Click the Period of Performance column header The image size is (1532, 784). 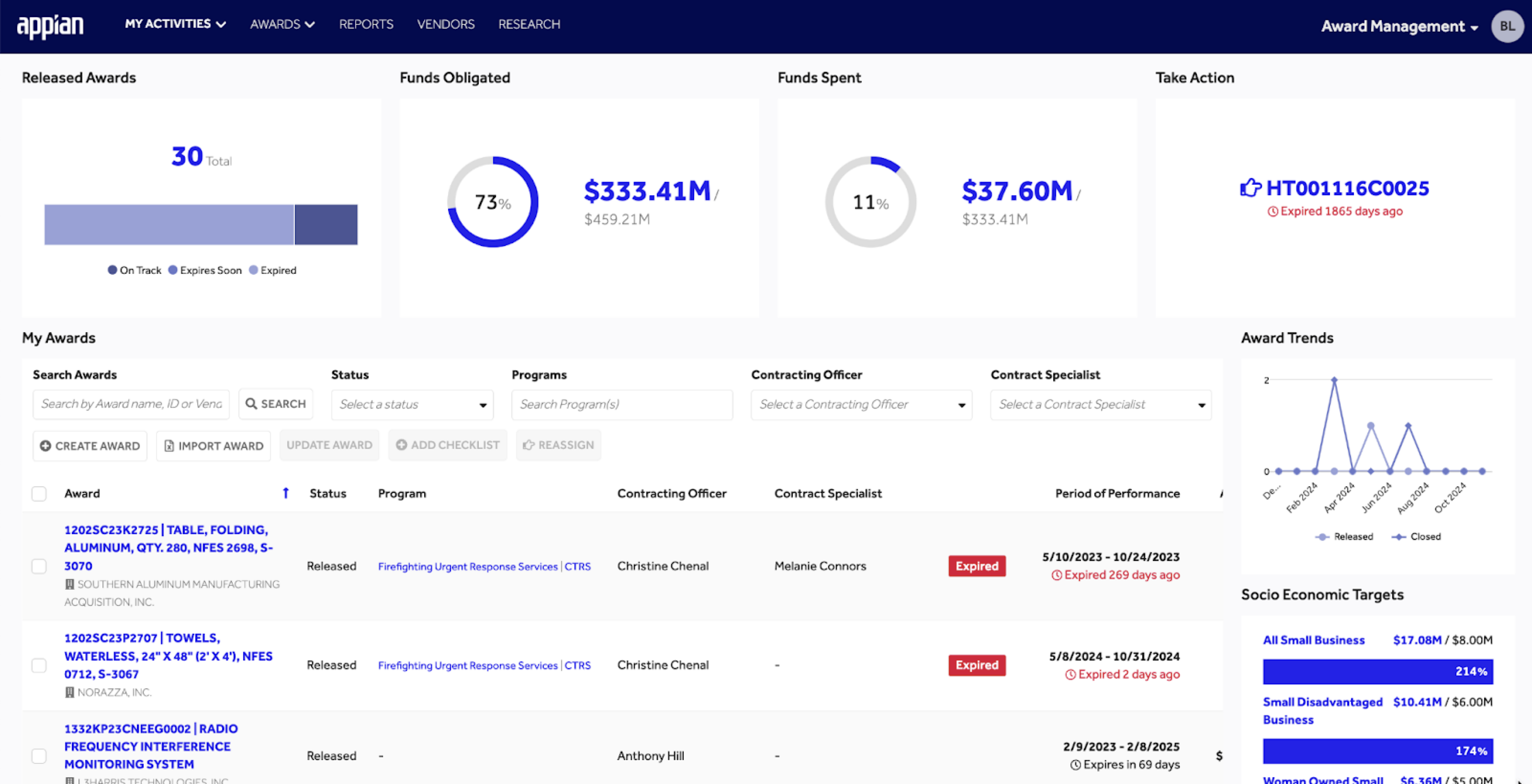(1117, 493)
